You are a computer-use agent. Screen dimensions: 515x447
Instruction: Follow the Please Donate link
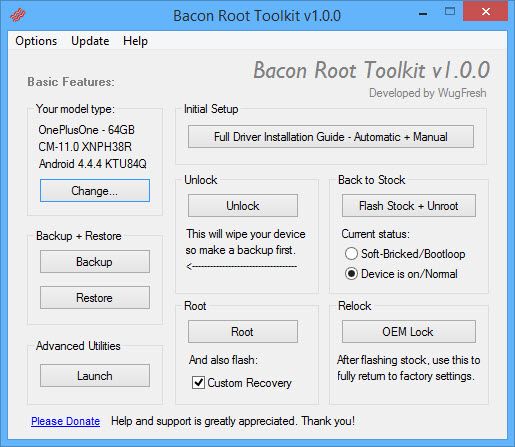[66, 421]
